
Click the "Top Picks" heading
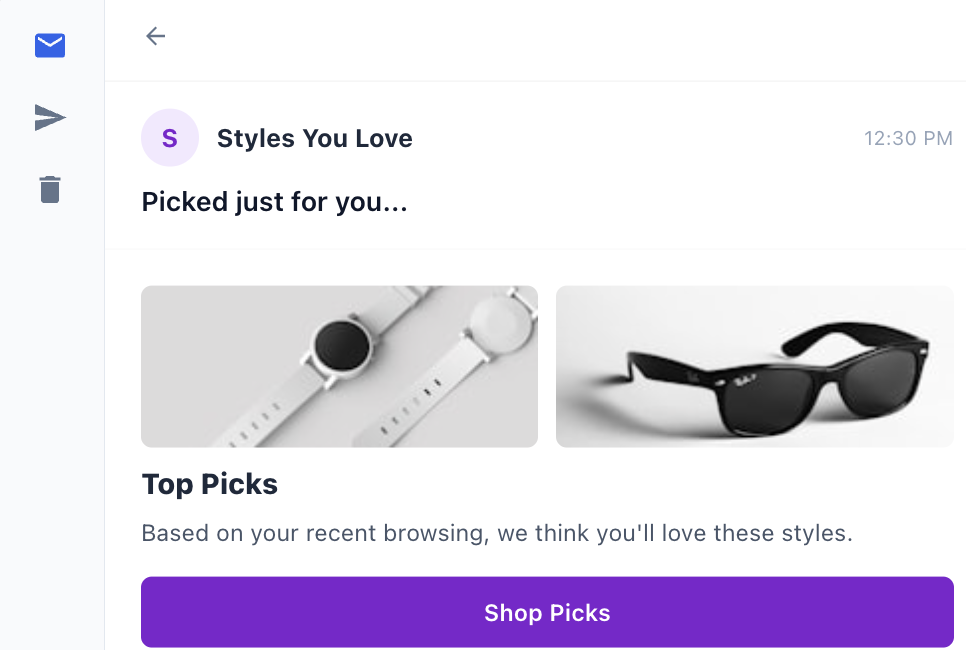(x=209, y=484)
